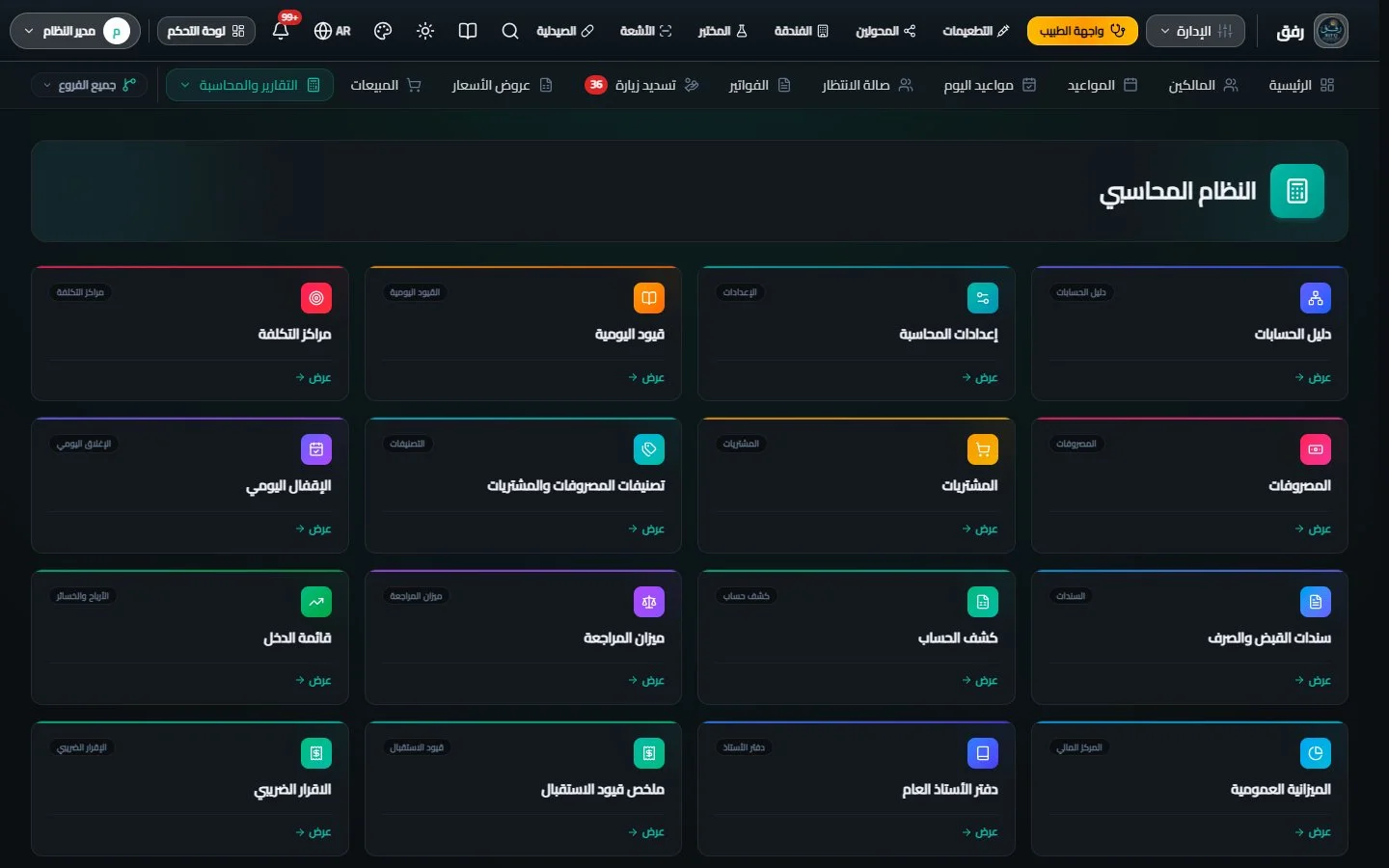Click the دفتر الأستاذ العام book icon
Viewport: 1389px width, 868px height.
click(982, 753)
